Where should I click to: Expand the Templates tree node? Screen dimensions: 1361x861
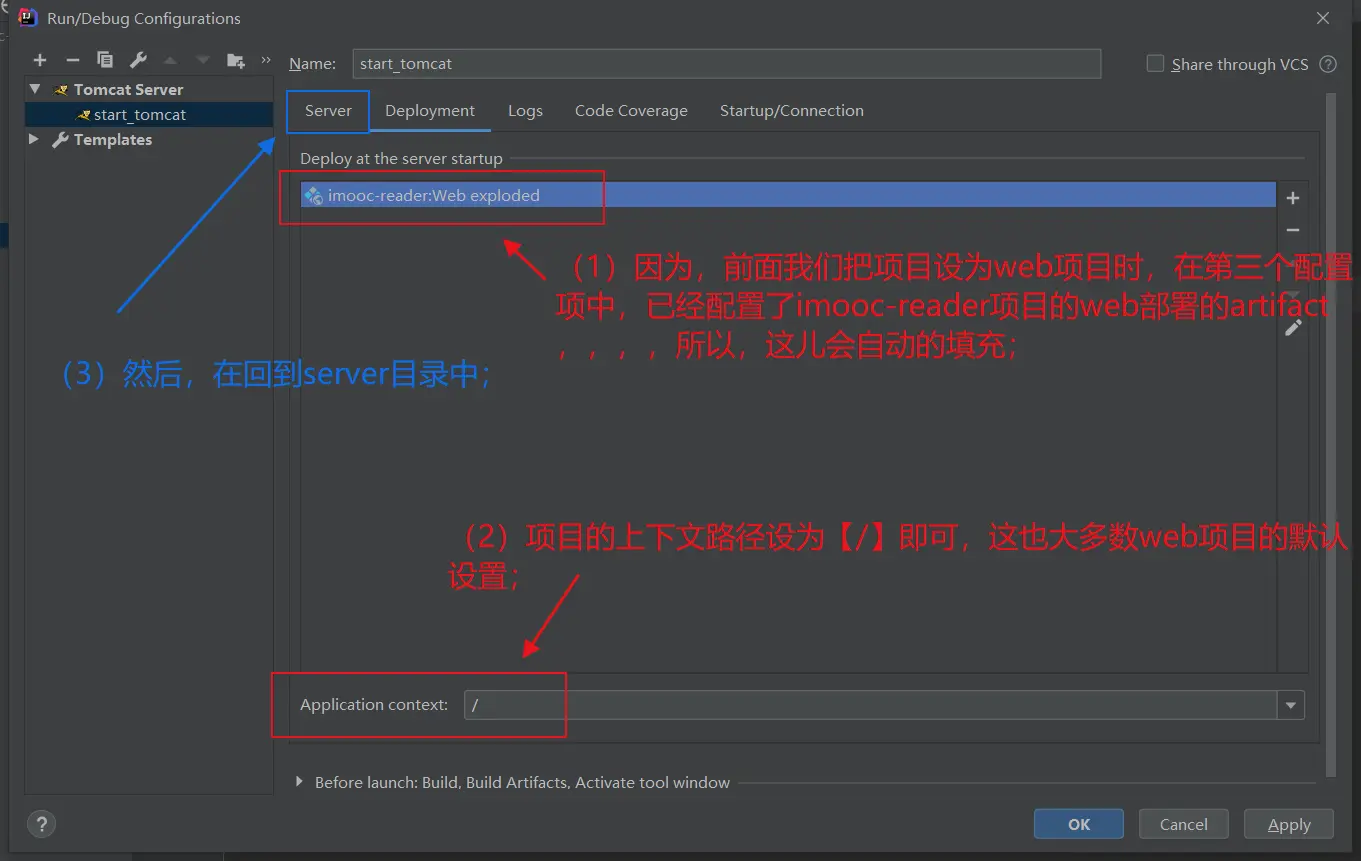pos(35,139)
